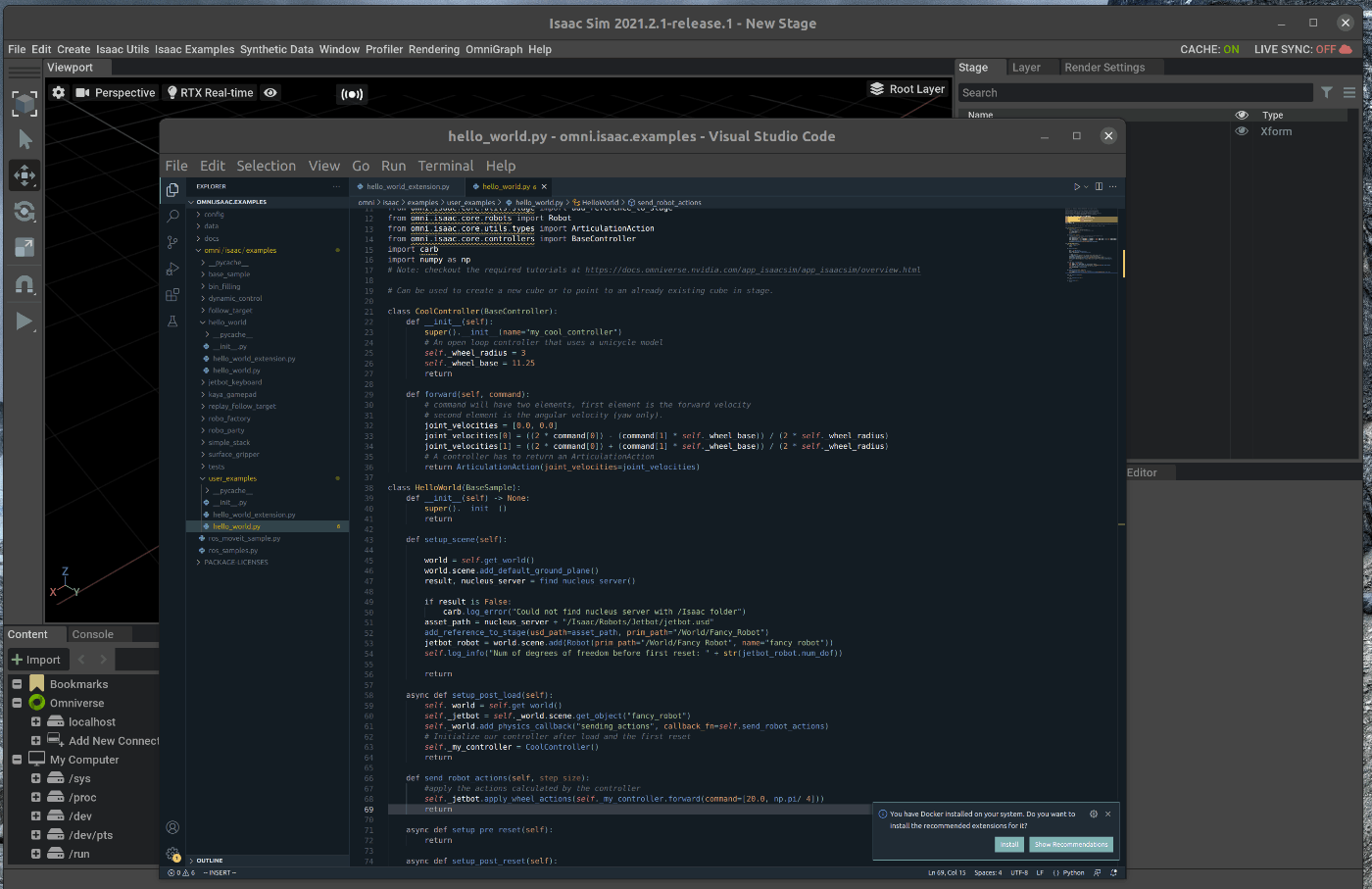
Task: Open VS Code Manage gear icon
Action: pyautogui.click(x=172, y=855)
